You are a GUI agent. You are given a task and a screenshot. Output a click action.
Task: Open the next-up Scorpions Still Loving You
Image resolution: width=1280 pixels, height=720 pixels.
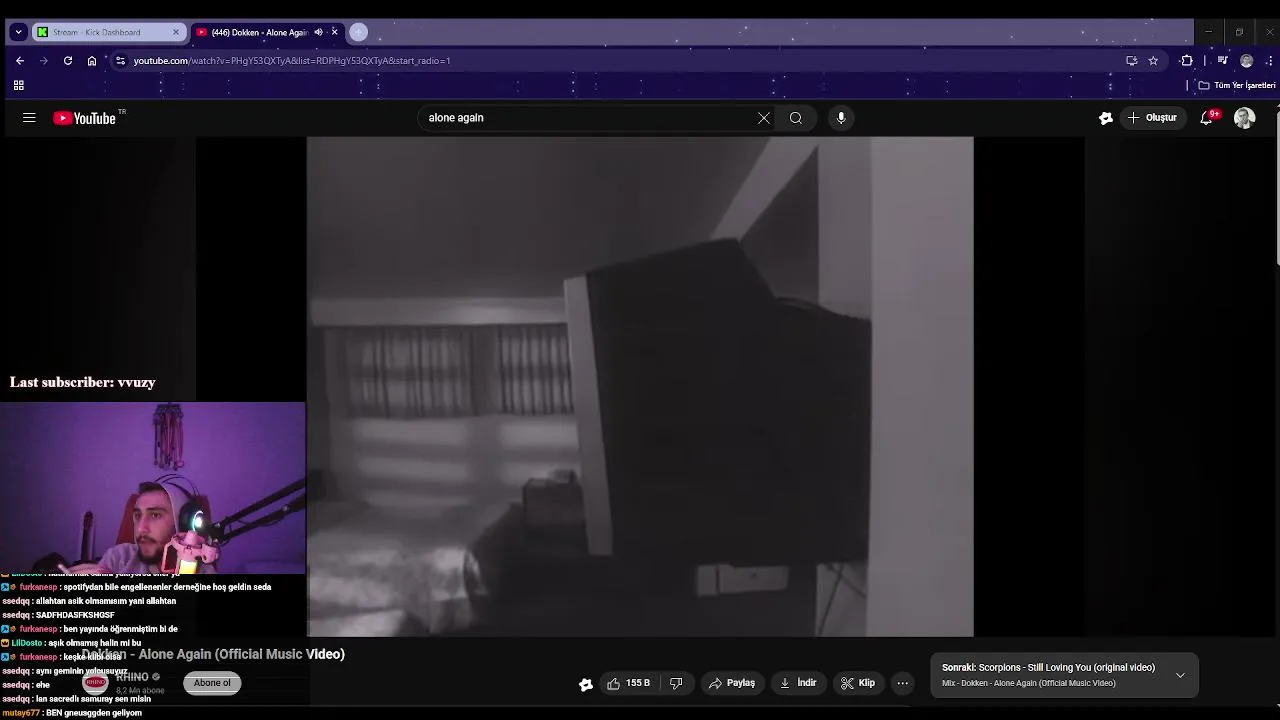[x=1048, y=668]
